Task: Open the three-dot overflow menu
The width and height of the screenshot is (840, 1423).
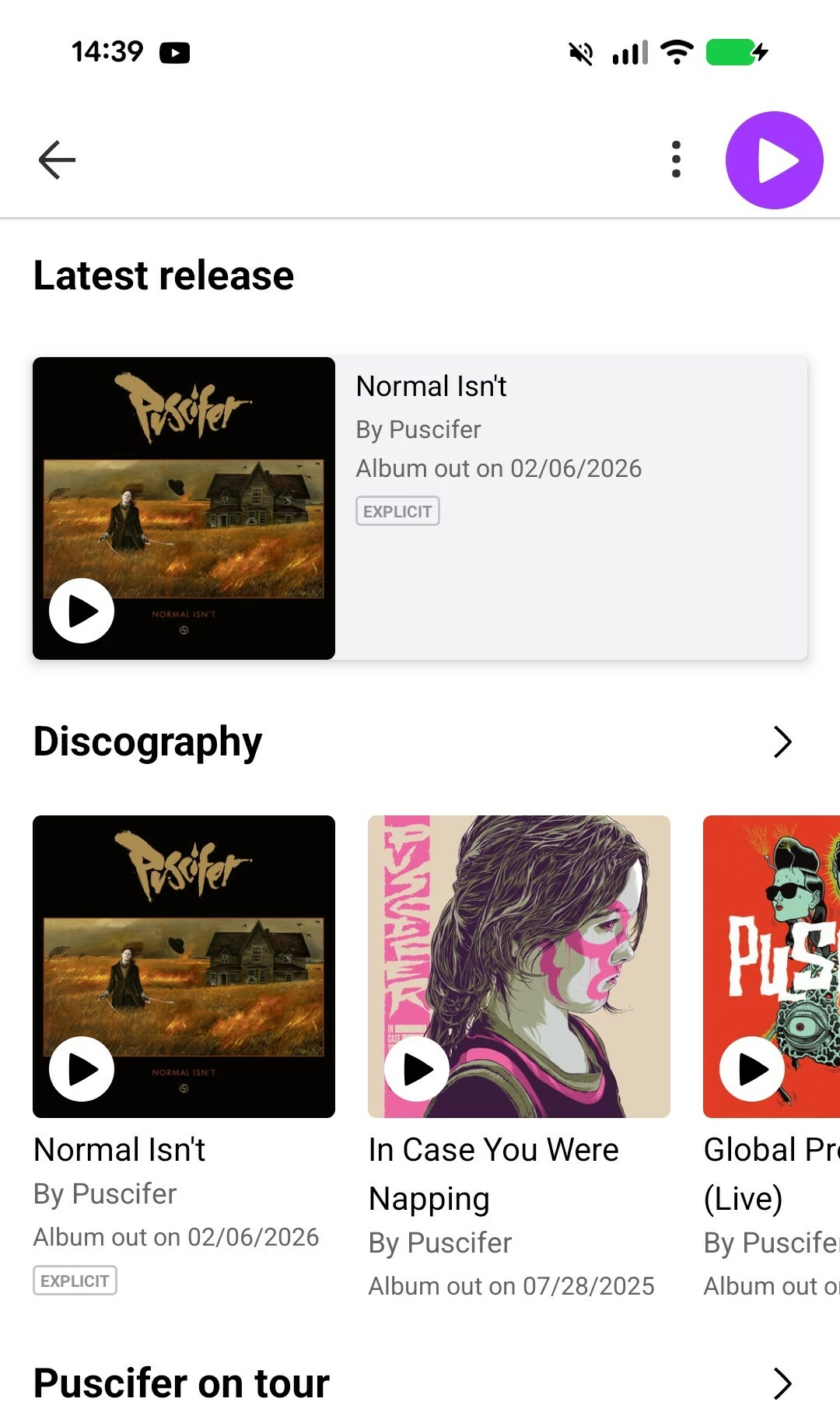Action: tap(676, 159)
